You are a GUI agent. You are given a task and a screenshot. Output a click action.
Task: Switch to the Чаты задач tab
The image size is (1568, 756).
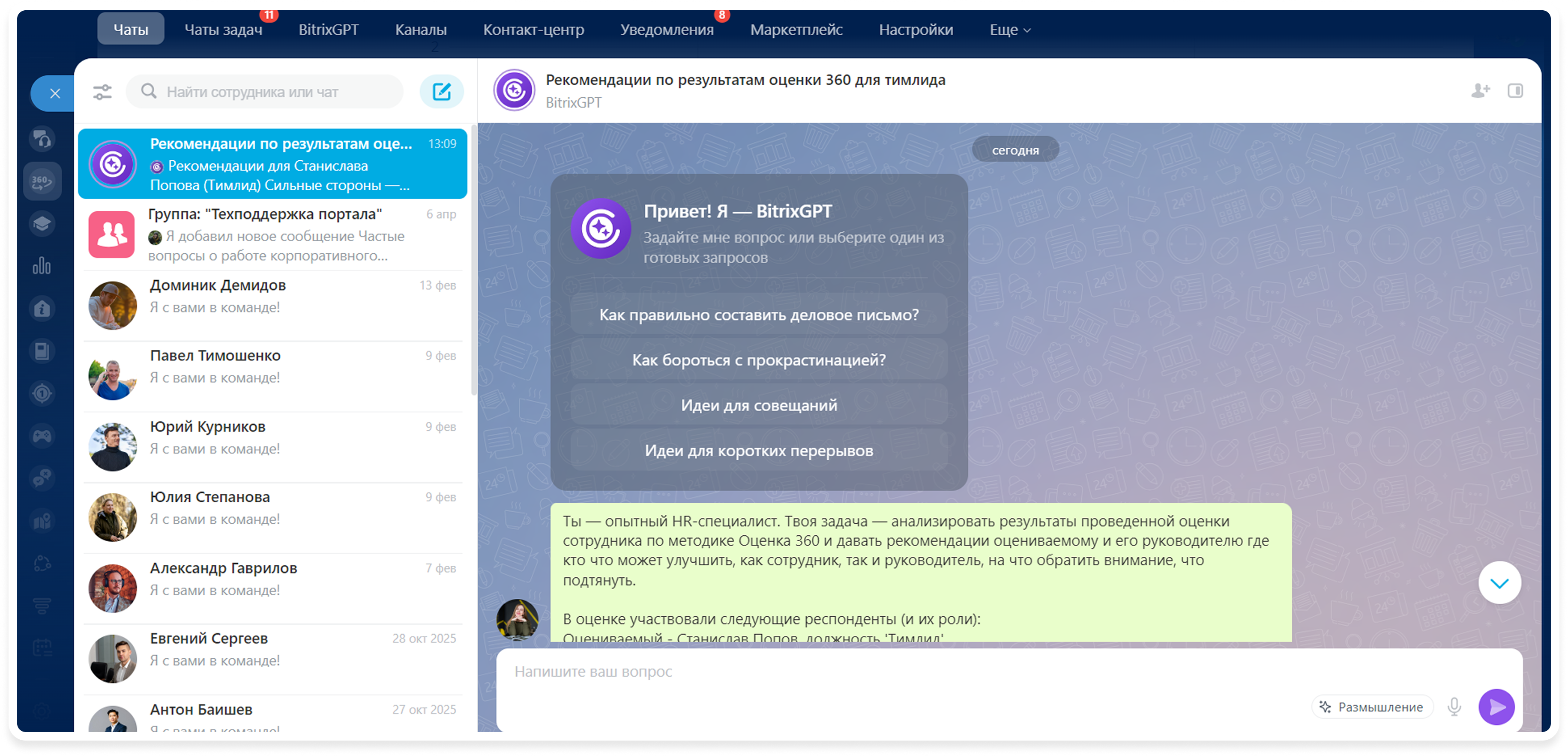coord(223,30)
